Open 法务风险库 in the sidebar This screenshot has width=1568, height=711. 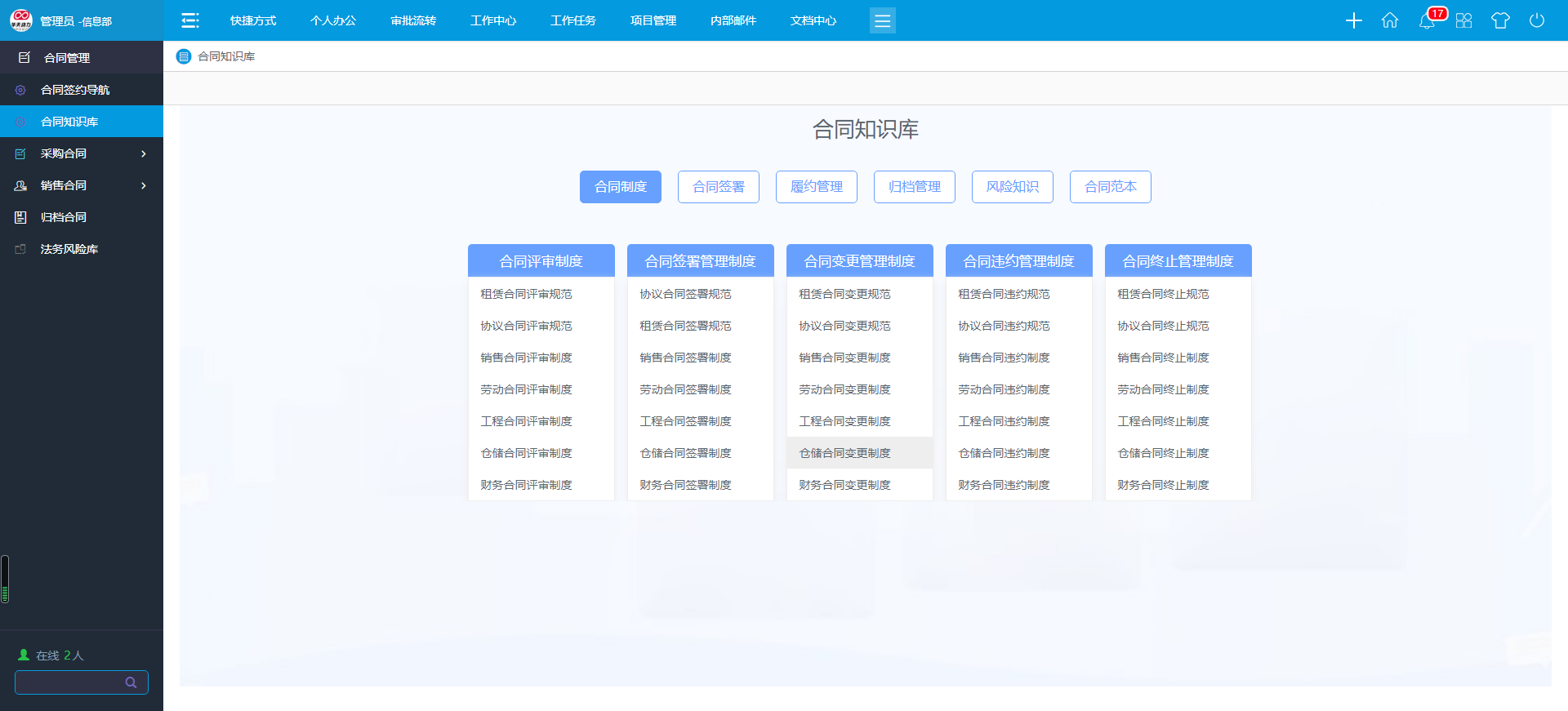(x=69, y=249)
